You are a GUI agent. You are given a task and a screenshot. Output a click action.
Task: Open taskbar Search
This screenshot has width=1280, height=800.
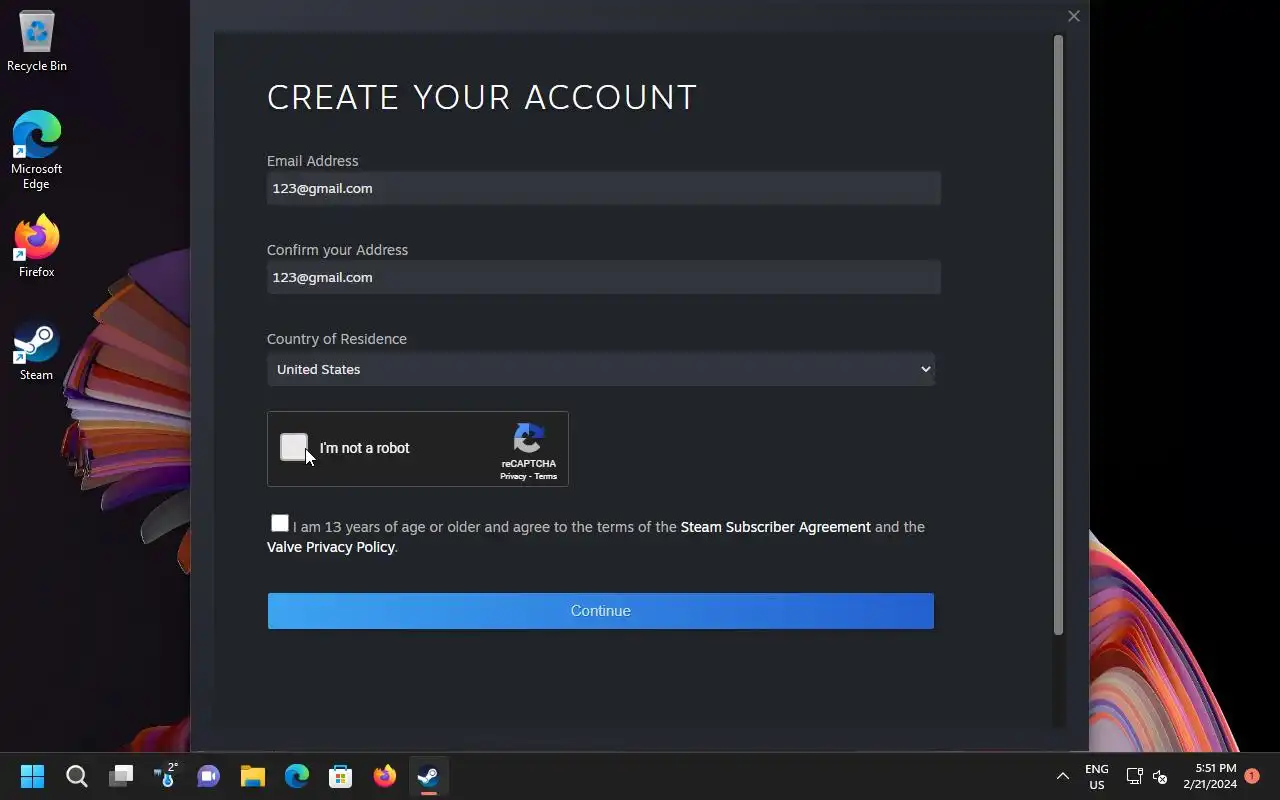(76, 776)
